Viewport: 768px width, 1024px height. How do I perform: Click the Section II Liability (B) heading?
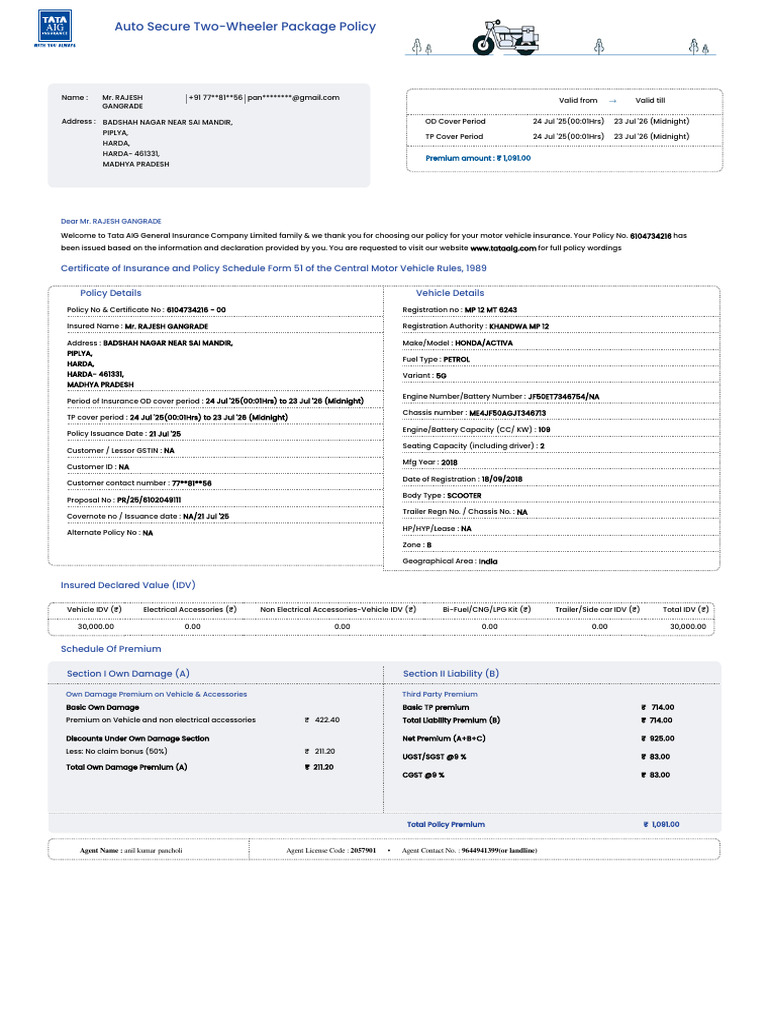click(x=451, y=674)
